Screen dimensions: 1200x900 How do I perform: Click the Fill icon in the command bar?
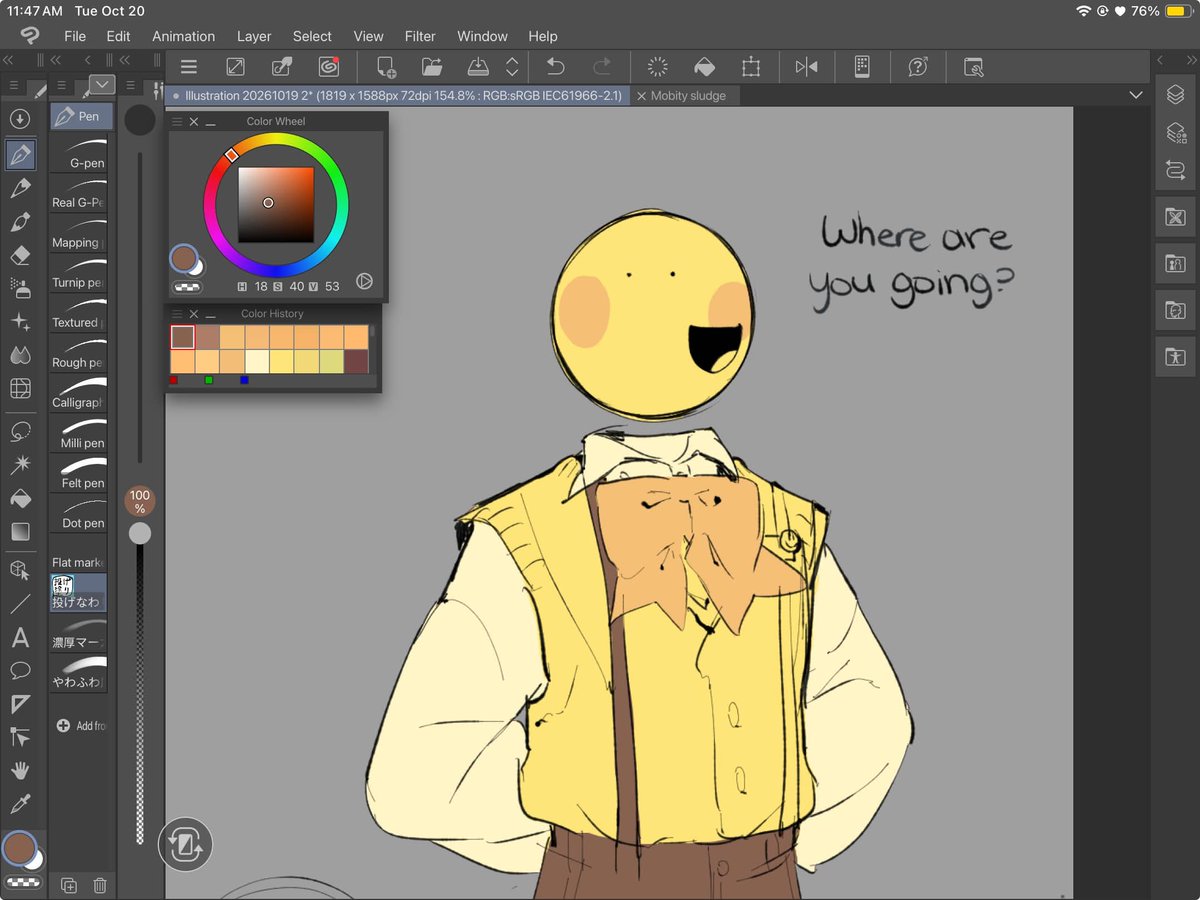[x=704, y=67]
